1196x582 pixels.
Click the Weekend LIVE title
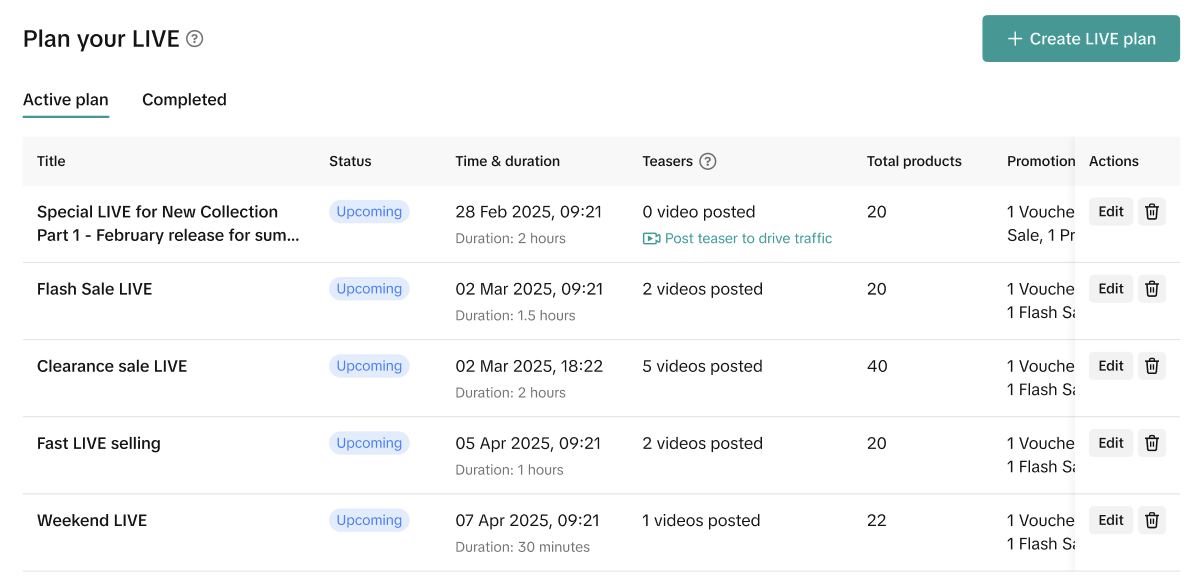click(x=92, y=521)
